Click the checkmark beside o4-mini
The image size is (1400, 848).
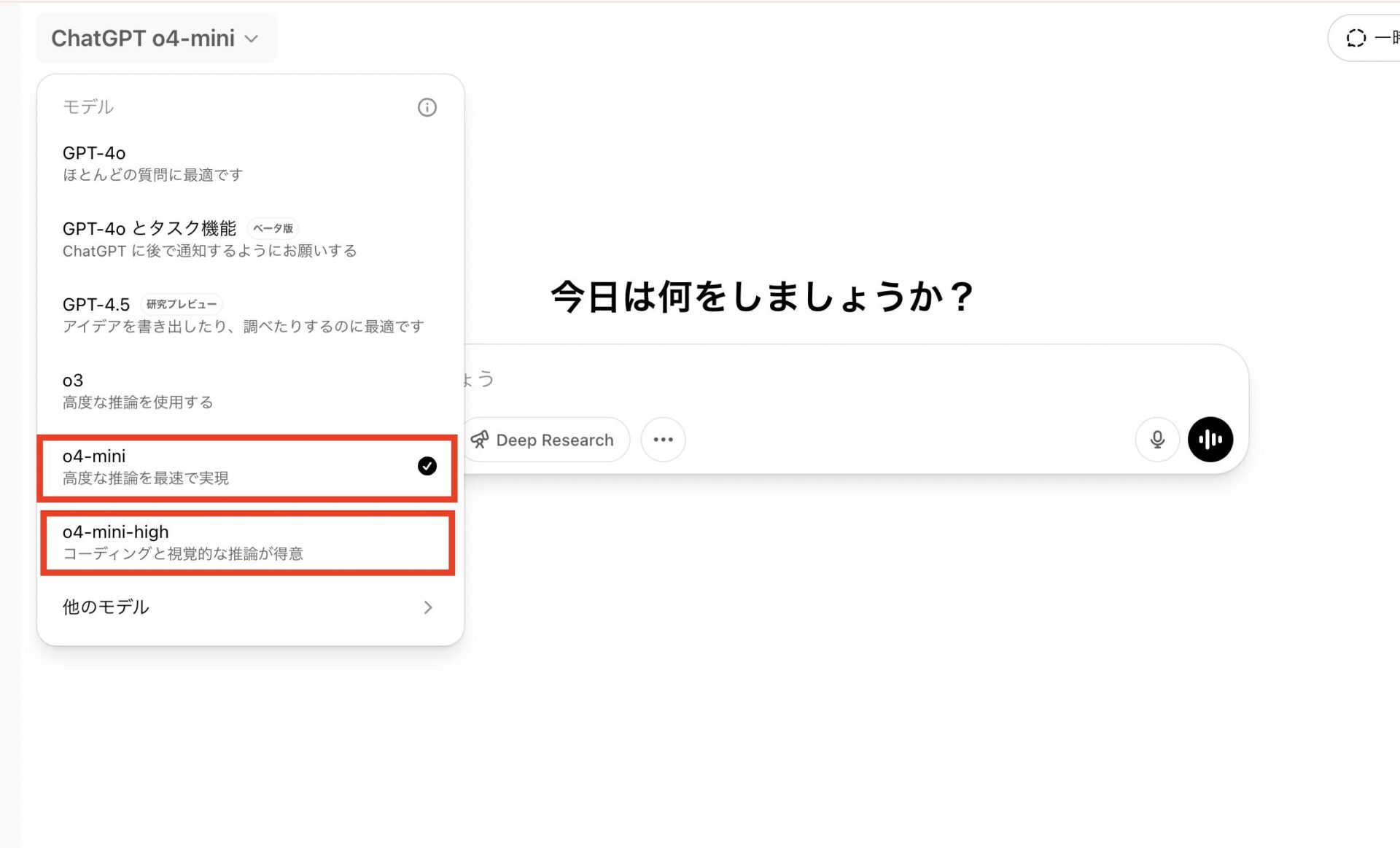pos(427,466)
